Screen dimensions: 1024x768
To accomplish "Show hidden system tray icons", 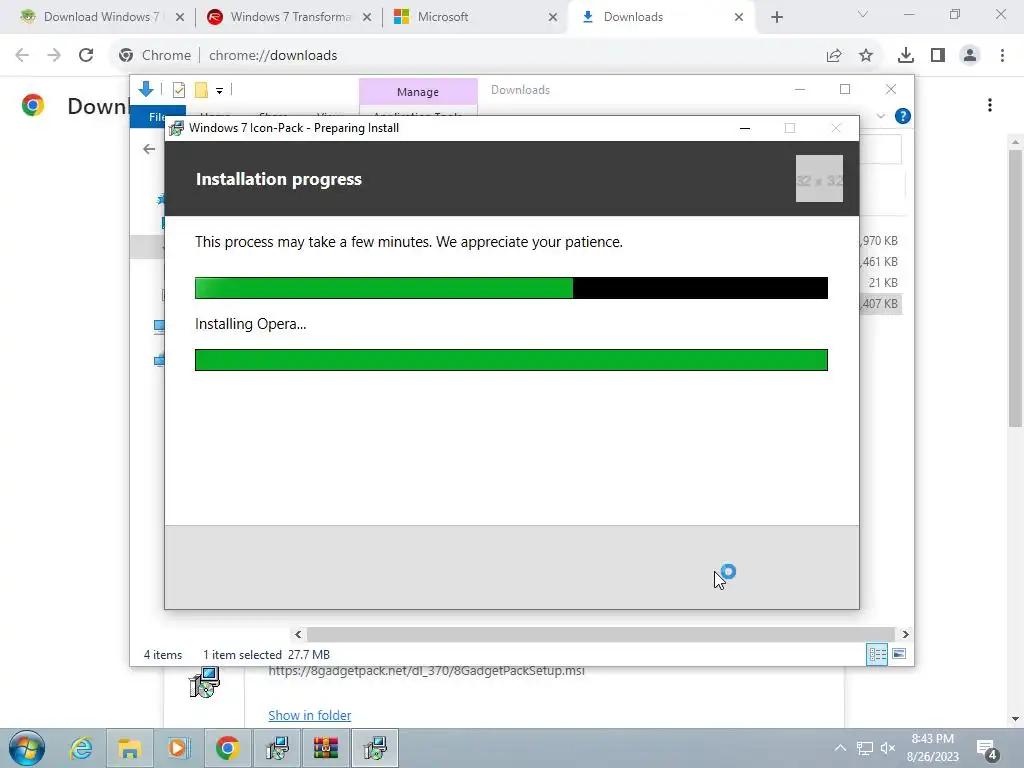I will pos(840,748).
